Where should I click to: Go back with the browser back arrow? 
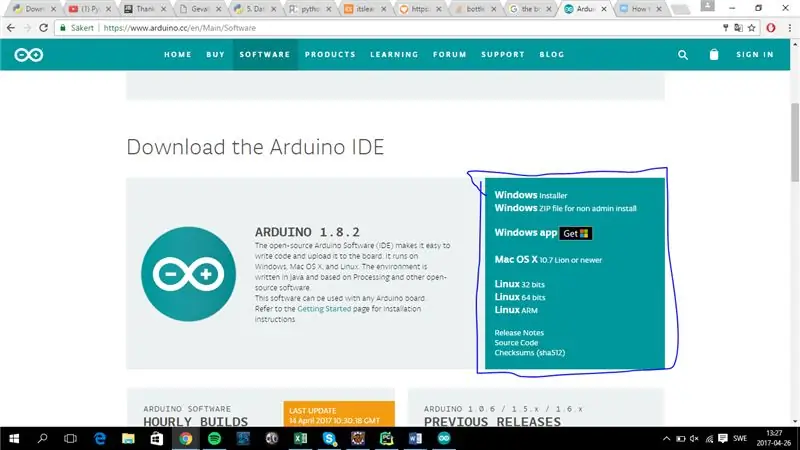tap(11, 28)
